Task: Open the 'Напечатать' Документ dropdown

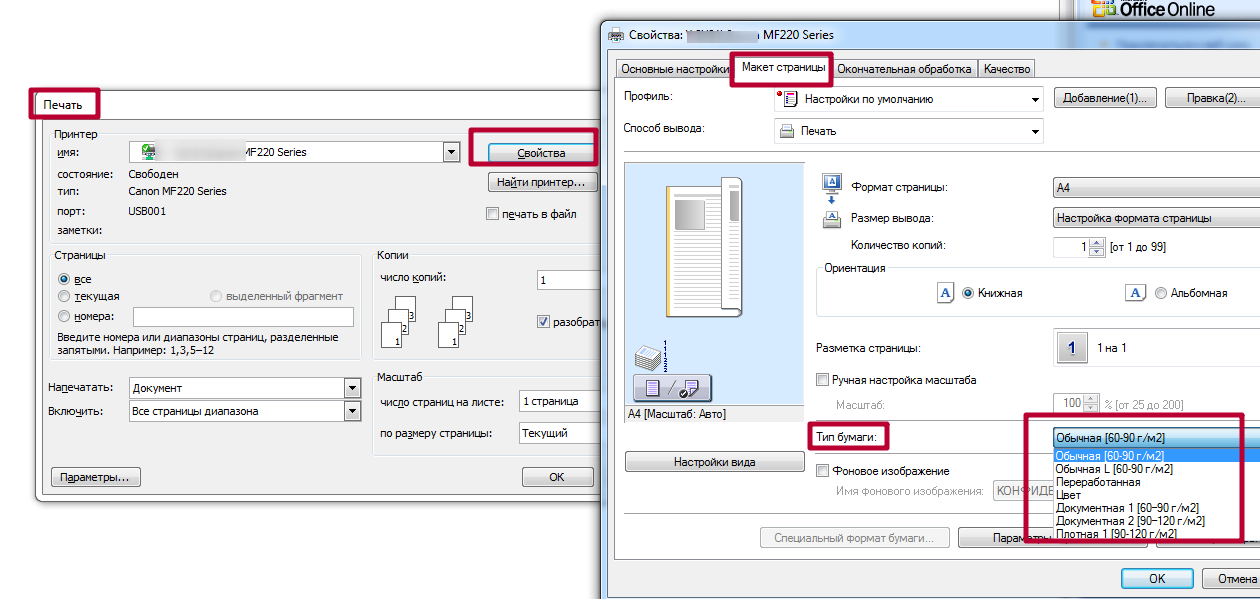Action: (351, 388)
